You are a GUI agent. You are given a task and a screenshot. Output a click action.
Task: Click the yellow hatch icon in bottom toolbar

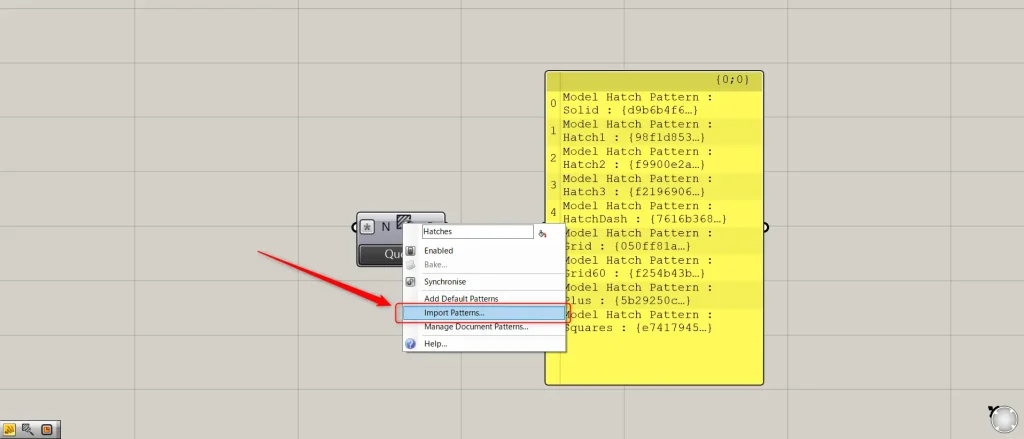tap(10, 429)
